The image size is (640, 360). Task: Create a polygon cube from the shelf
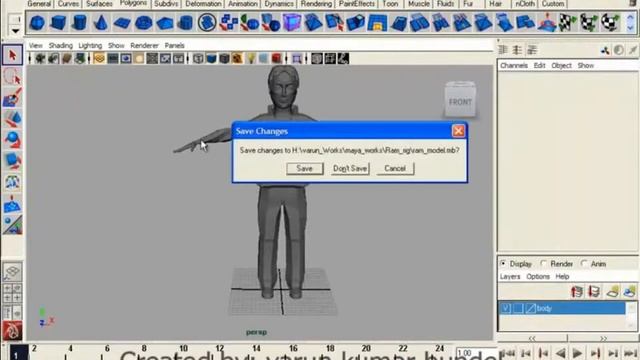point(58,23)
